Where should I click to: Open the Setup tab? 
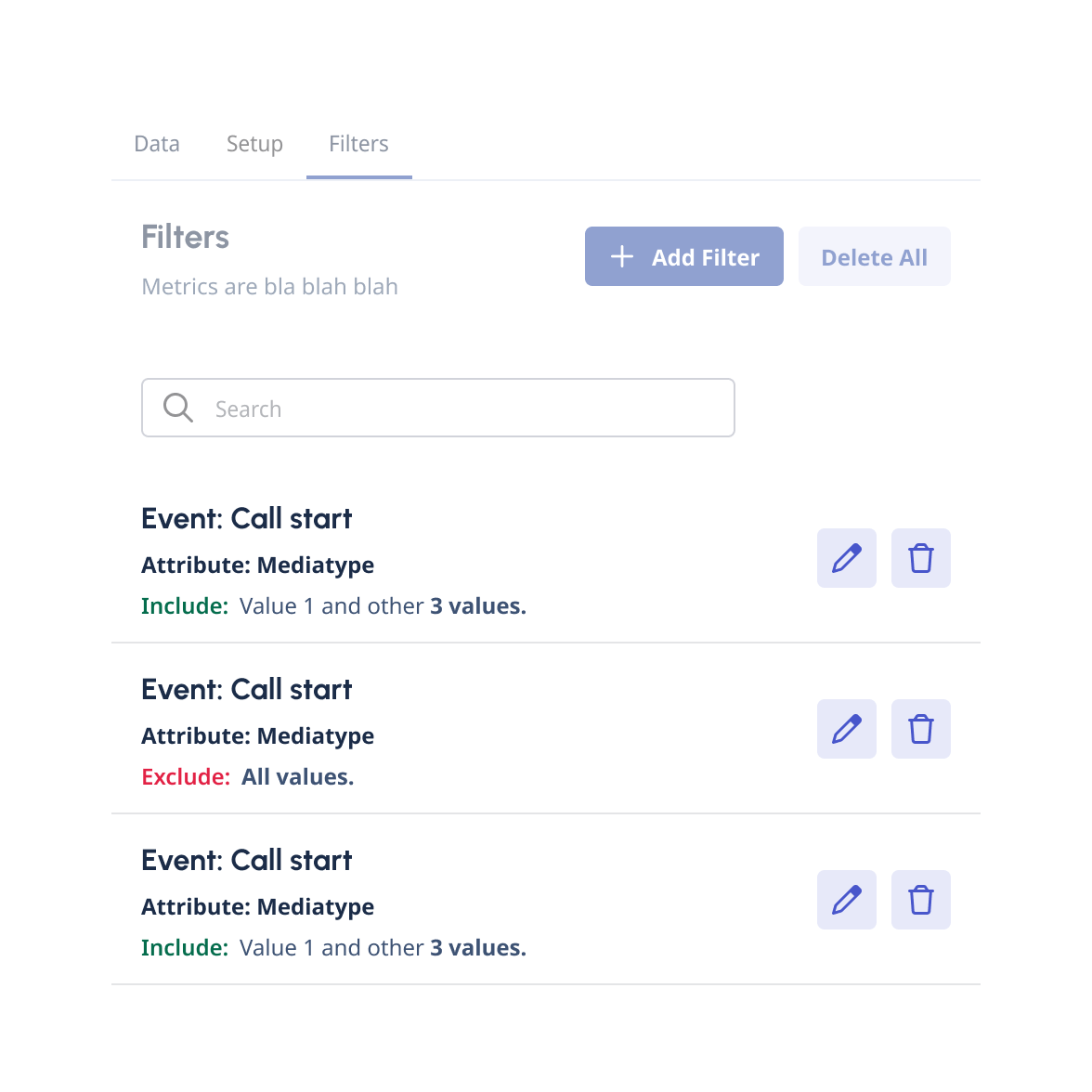pyautogui.click(x=254, y=144)
